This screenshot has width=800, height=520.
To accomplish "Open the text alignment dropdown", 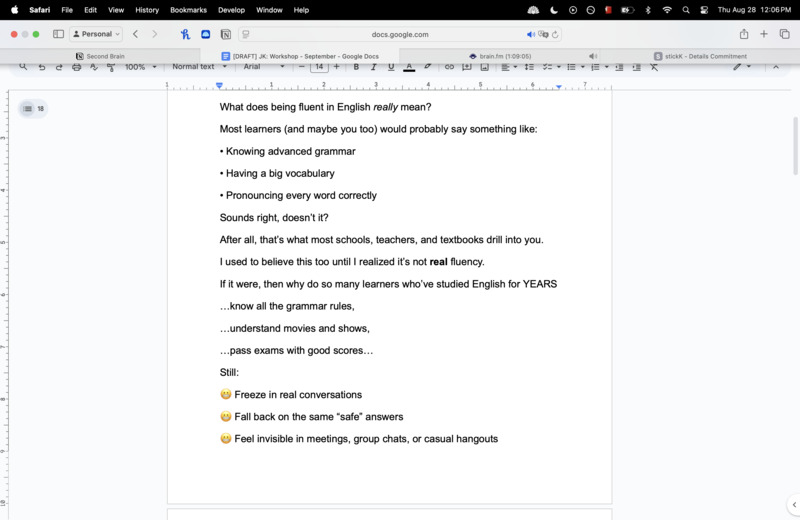I will [x=509, y=67].
